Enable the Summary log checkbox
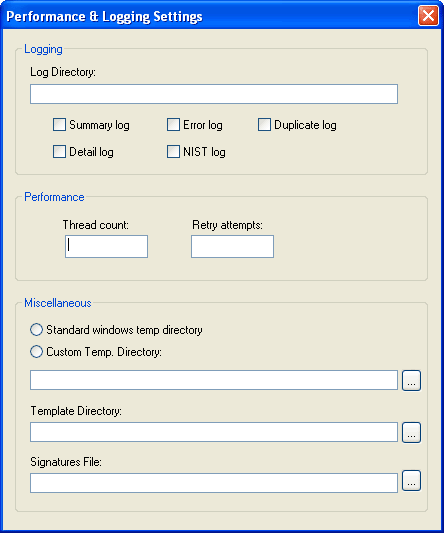This screenshot has height=533, width=444. point(59,124)
